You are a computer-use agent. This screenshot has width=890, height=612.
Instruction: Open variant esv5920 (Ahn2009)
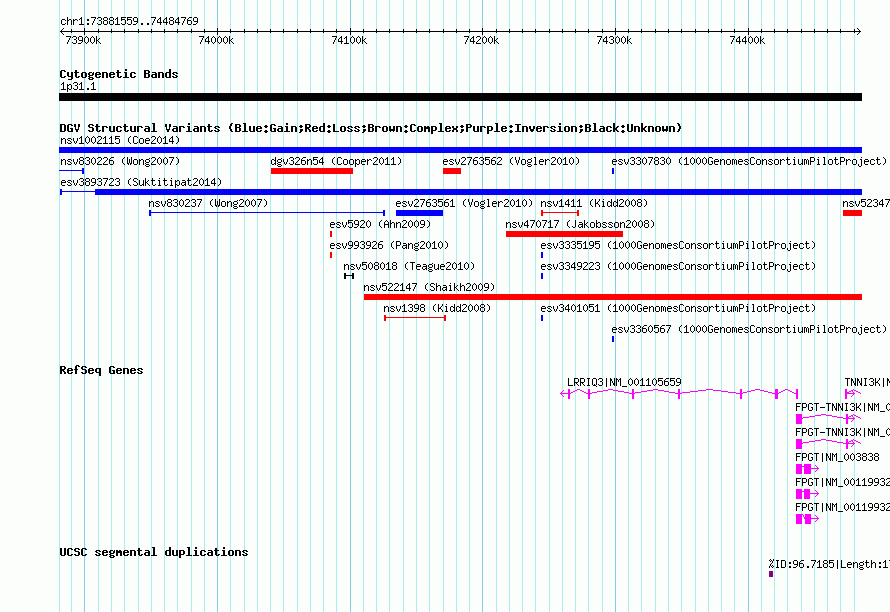coord(380,224)
